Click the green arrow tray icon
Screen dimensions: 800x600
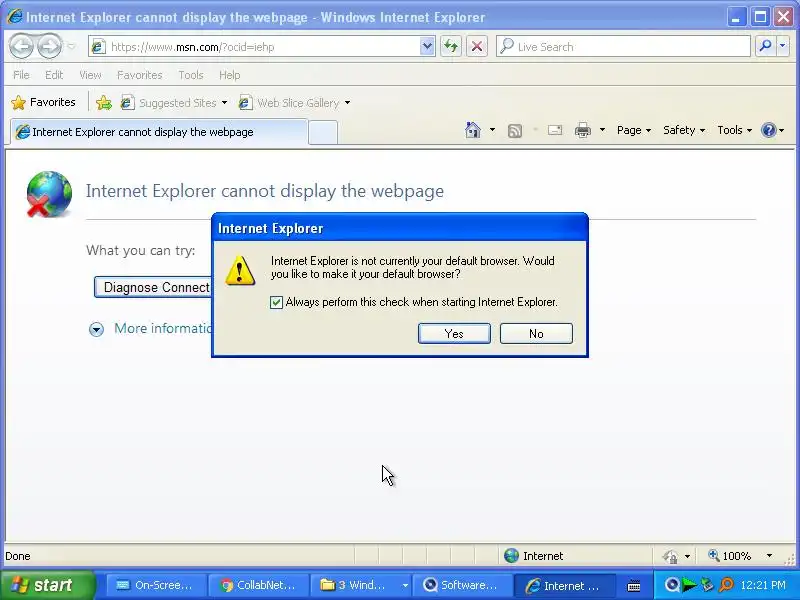coord(689,585)
